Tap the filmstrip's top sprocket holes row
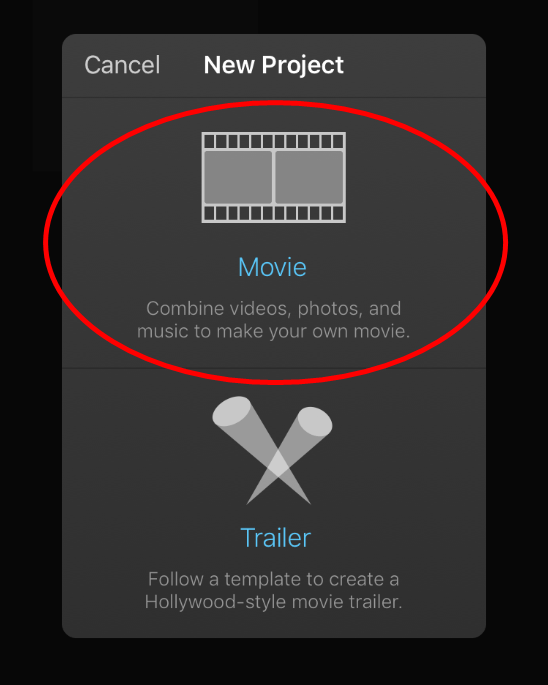This screenshot has width=548, height=685. [274, 142]
